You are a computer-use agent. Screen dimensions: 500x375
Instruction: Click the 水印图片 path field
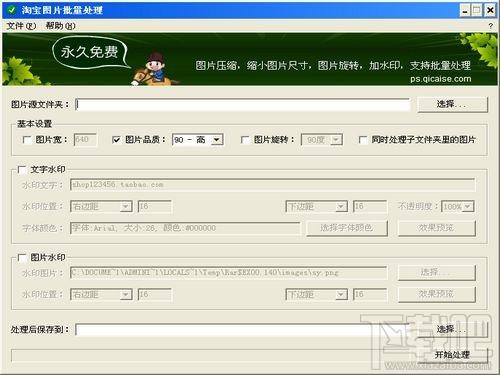pyautogui.click(x=228, y=273)
